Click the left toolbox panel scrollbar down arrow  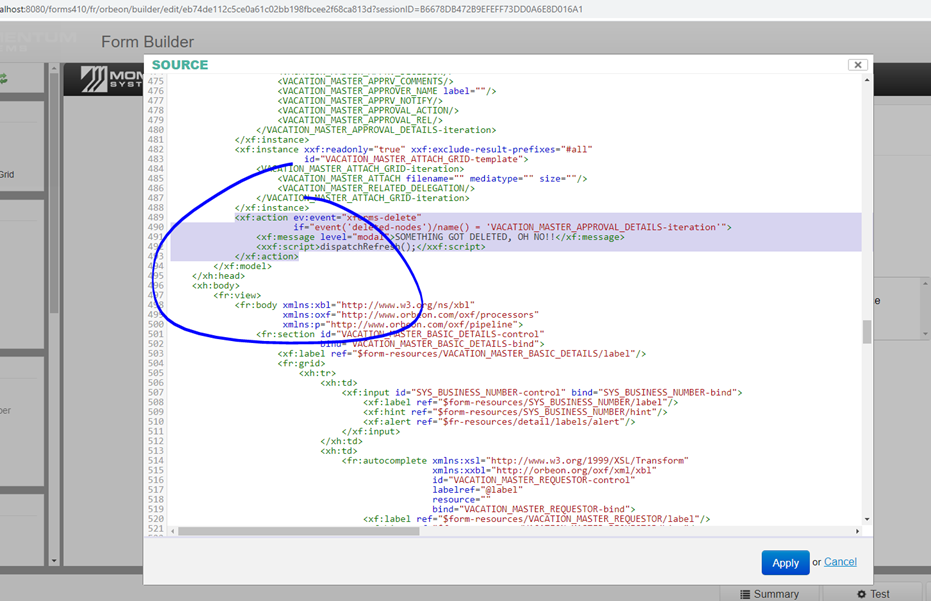[x=54, y=560]
